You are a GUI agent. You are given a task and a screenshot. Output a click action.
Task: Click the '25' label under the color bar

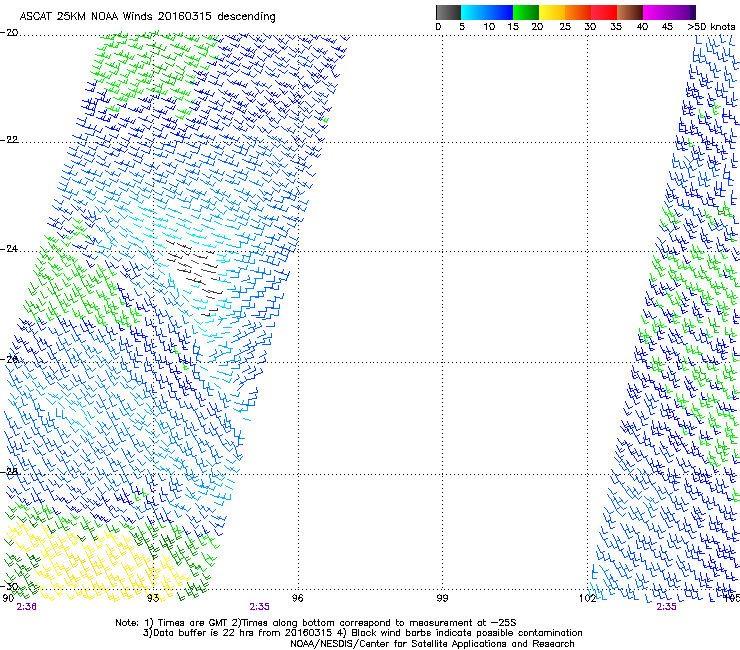(565, 27)
